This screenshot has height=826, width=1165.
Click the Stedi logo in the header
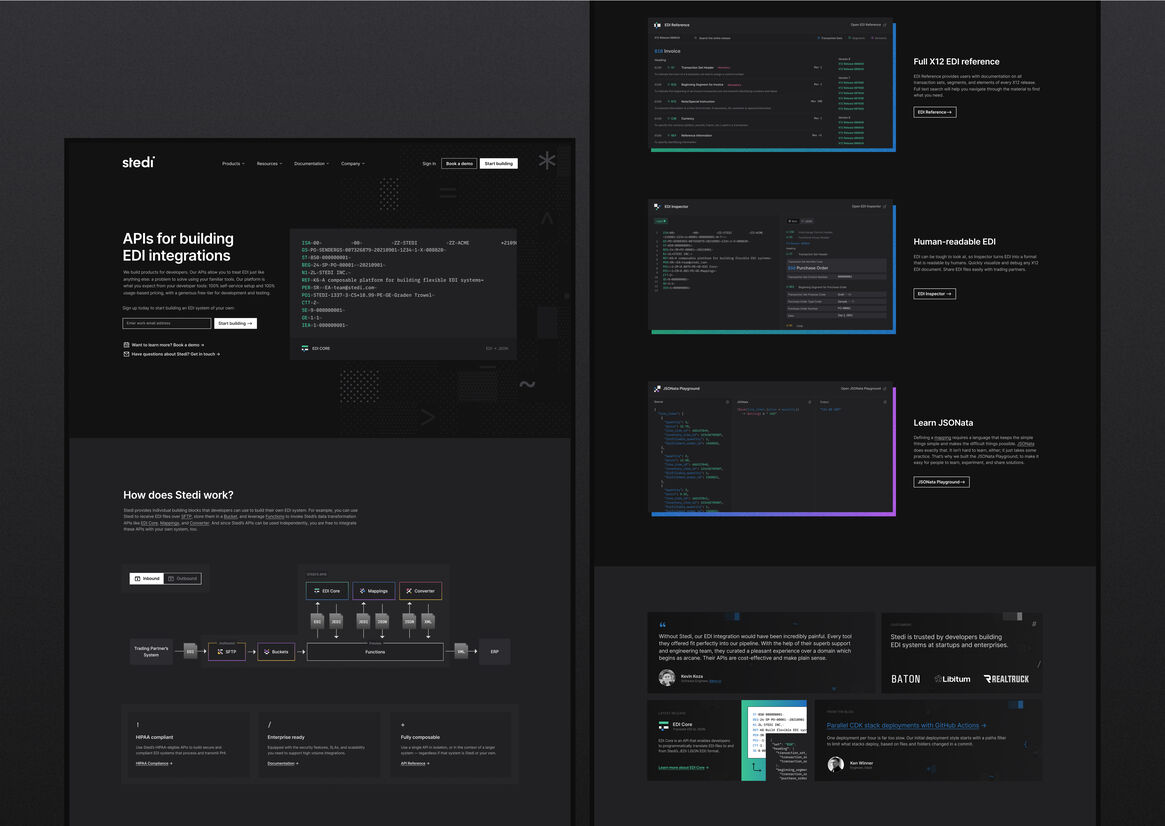pyautogui.click(x=138, y=163)
